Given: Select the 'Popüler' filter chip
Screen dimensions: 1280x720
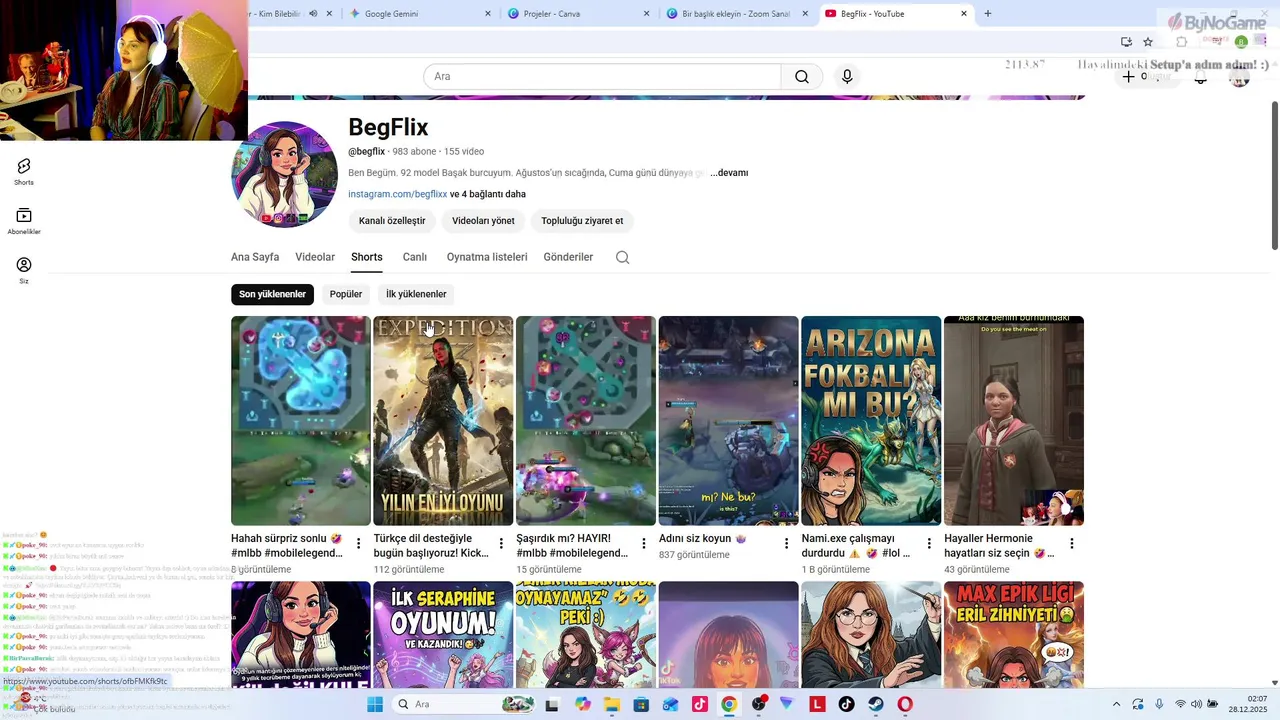Looking at the screenshot, I should 346,294.
